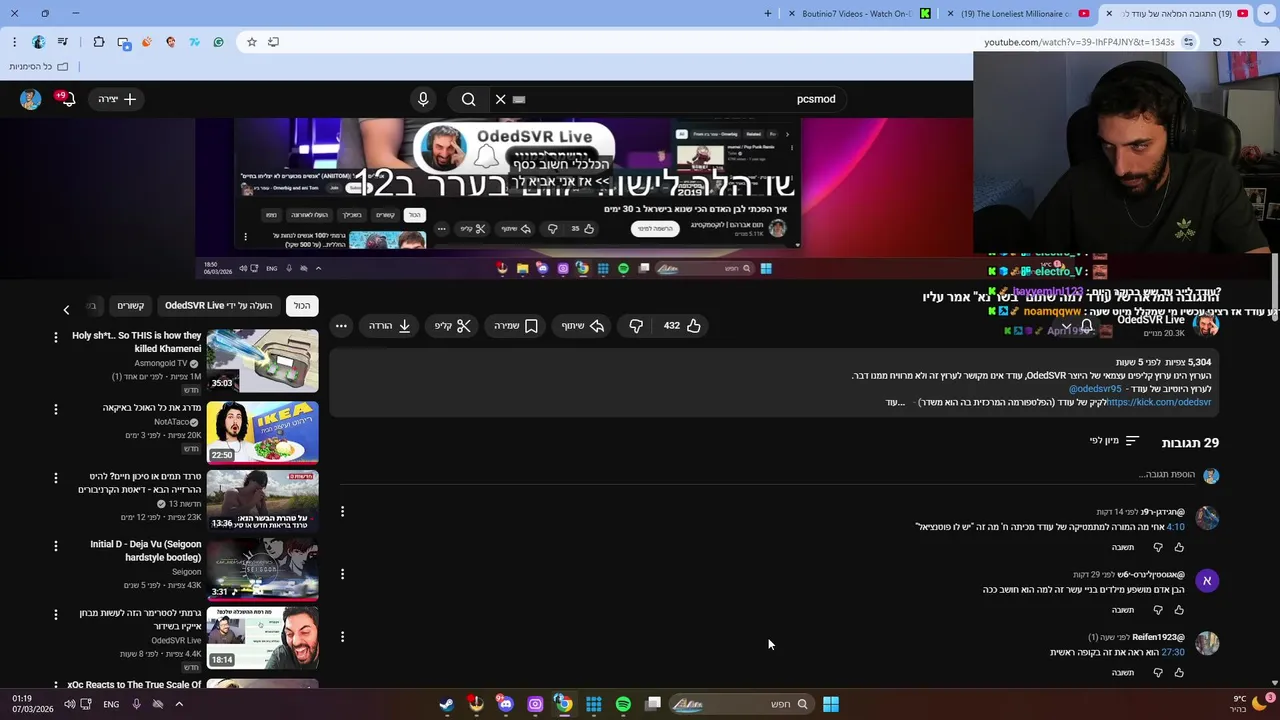Open options for the NotATaco IKEA video
Viewport: 1280px width, 720px height.
(x=56, y=409)
